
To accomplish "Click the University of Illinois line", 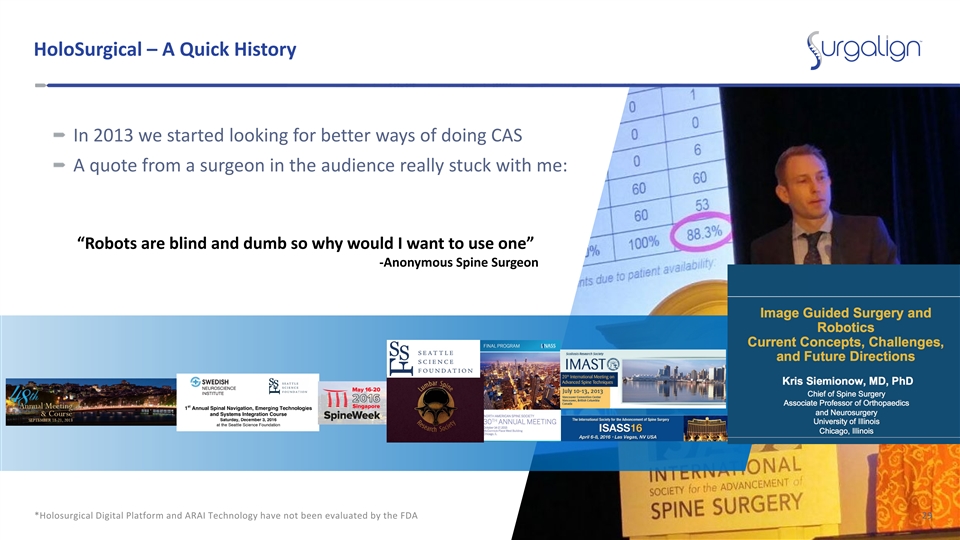I will 846,421.
